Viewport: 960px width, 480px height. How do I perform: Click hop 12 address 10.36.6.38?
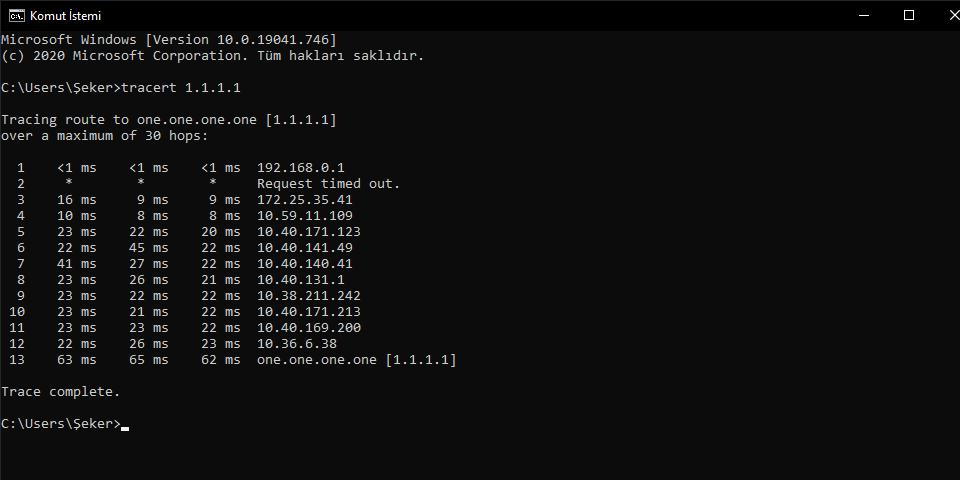[296, 343]
